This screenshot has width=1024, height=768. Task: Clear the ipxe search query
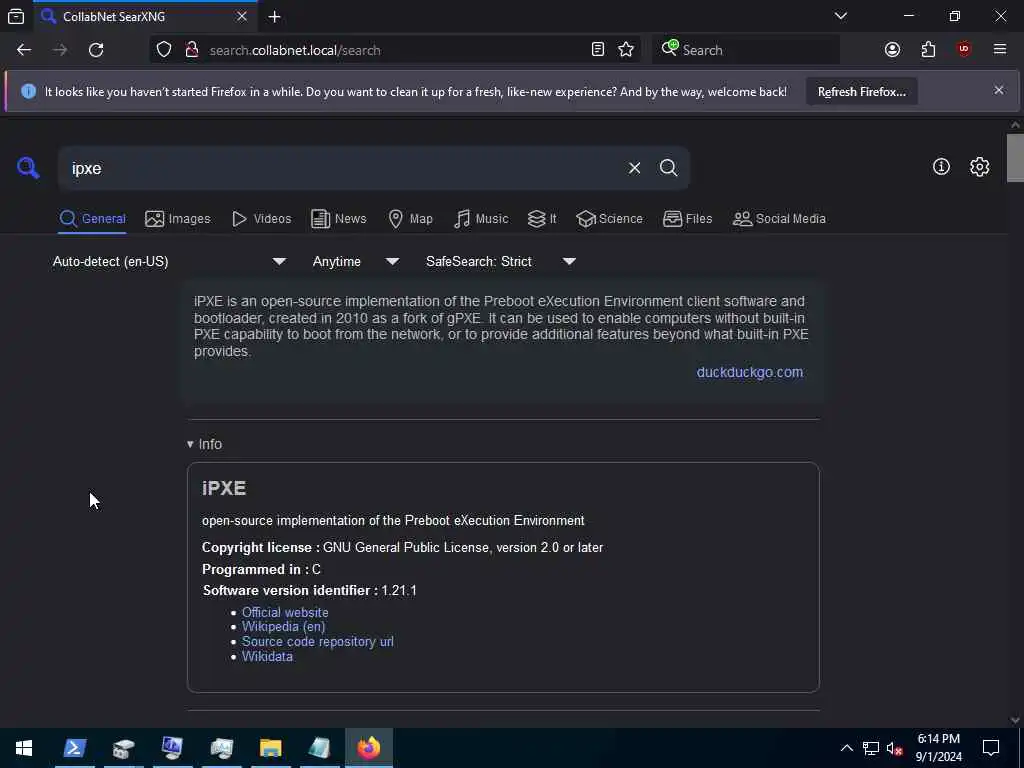[634, 168]
